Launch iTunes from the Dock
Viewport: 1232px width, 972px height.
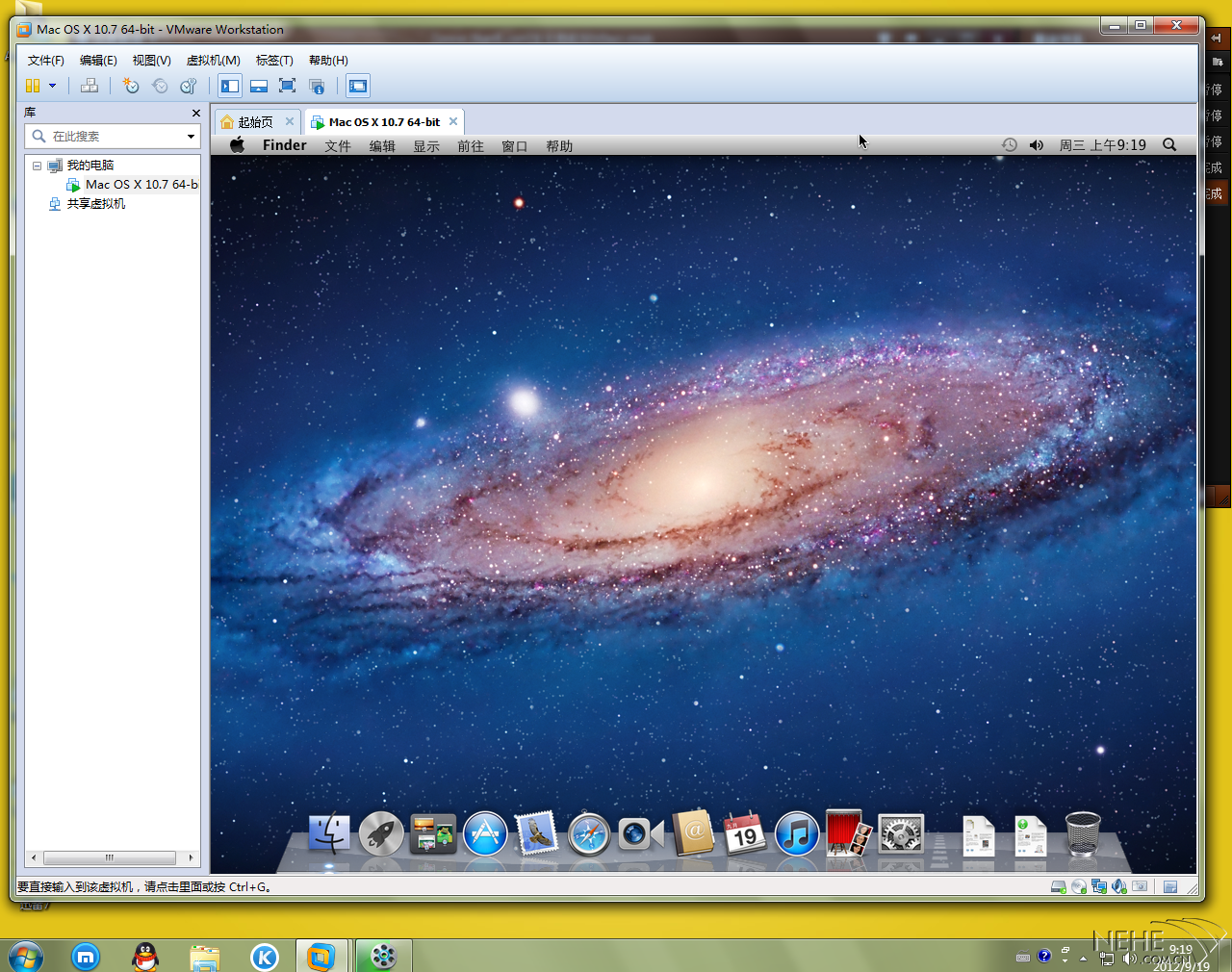pos(797,833)
